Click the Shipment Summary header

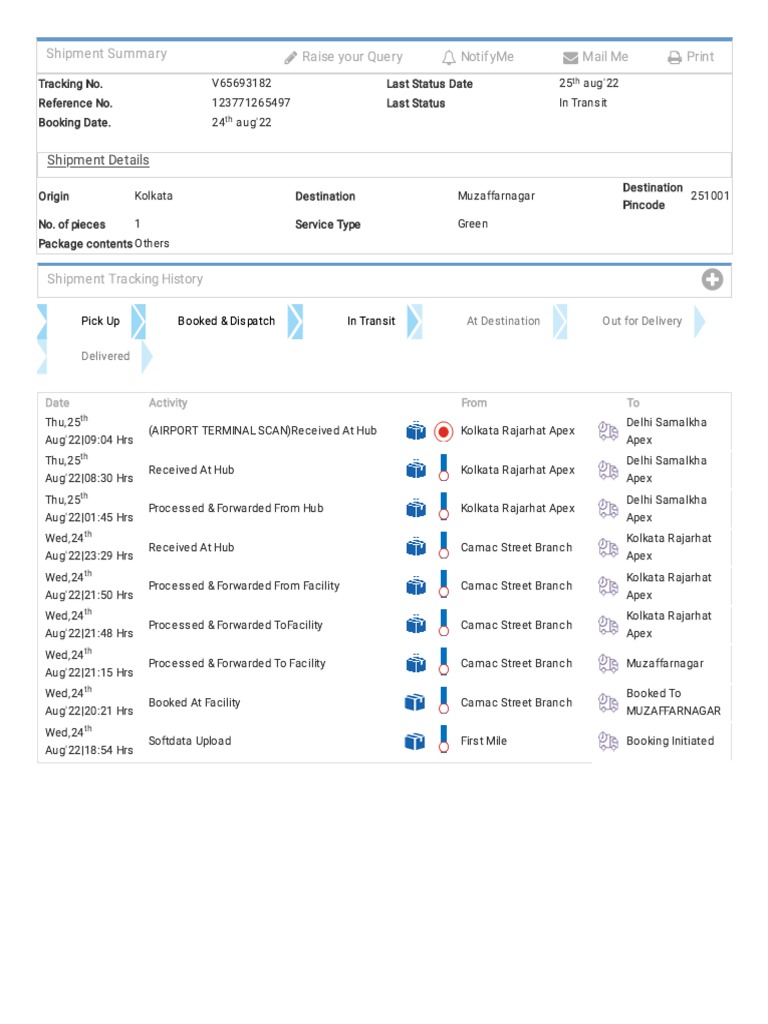(106, 54)
